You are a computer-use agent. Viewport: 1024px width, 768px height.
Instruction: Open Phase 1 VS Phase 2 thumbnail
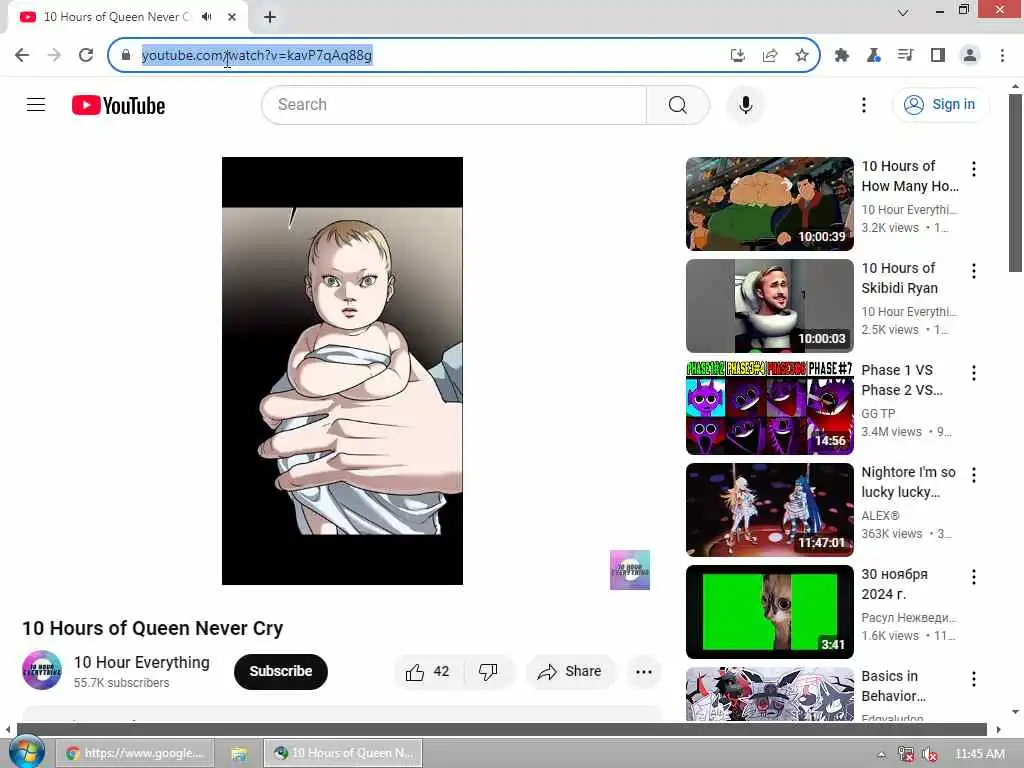click(x=769, y=408)
